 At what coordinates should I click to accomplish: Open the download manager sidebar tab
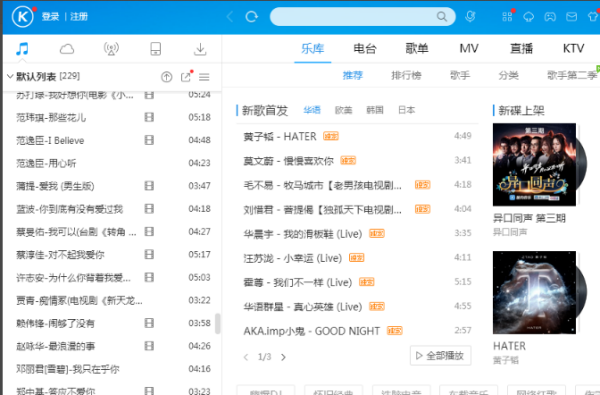200,49
